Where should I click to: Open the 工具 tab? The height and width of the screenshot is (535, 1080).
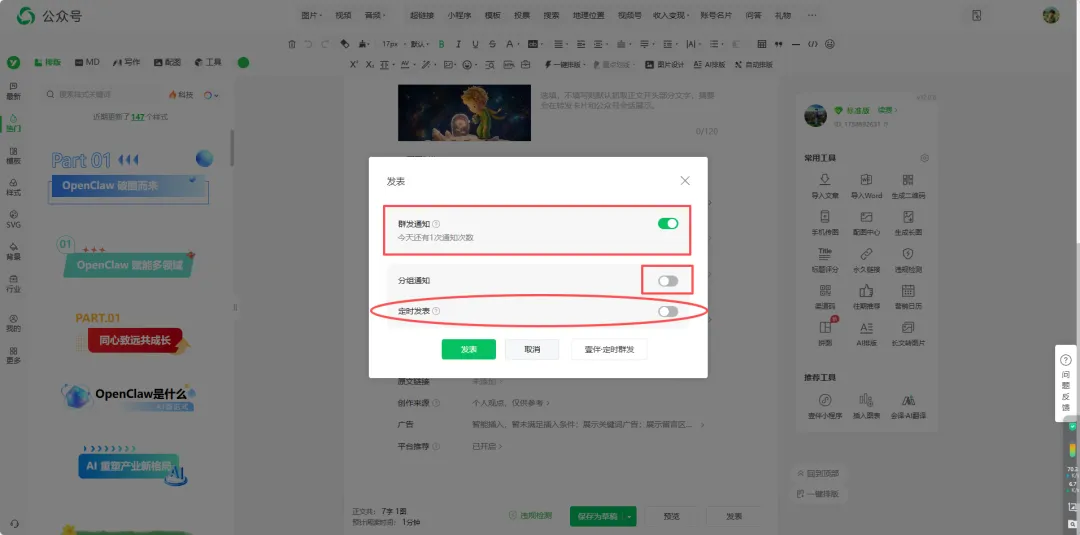[x=208, y=62]
